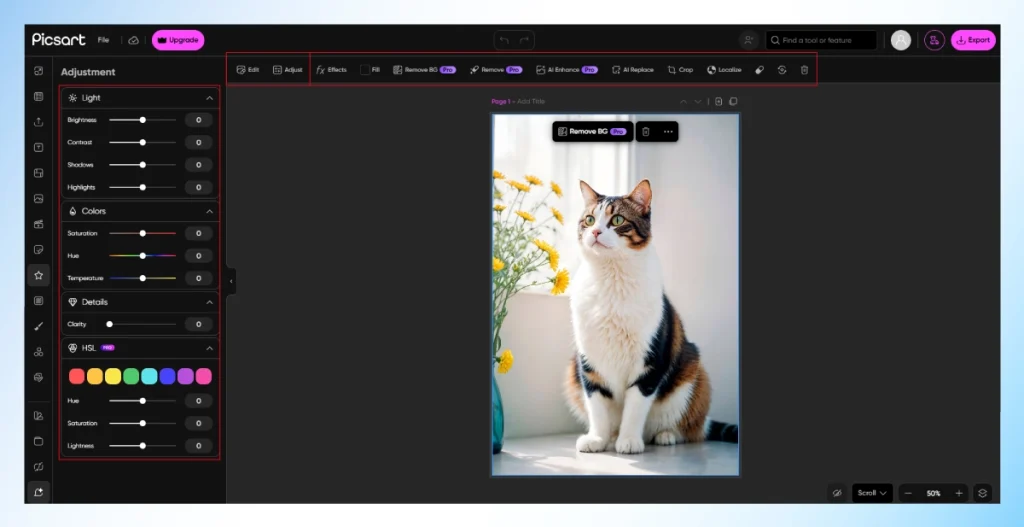
Task: Click the Shadows value field
Action: coord(199,165)
